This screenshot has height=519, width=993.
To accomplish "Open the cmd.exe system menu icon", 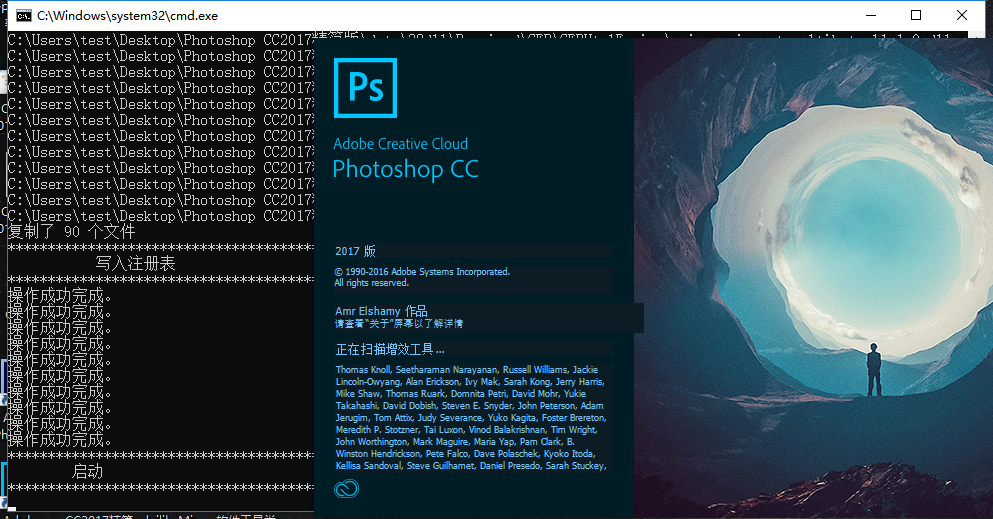I will point(24,15).
